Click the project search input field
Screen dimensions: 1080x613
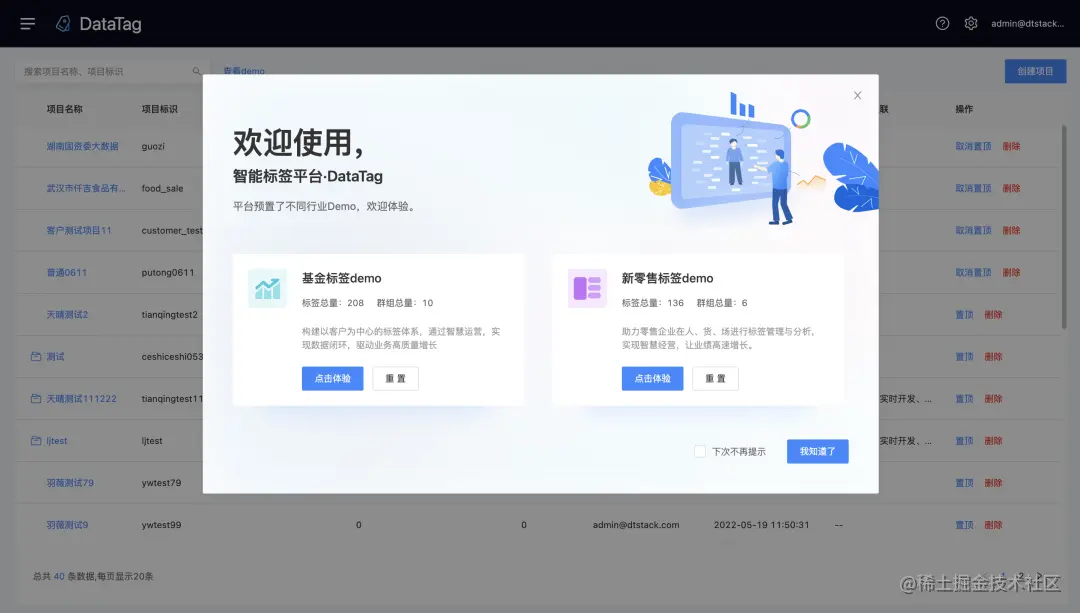click(x=110, y=72)
